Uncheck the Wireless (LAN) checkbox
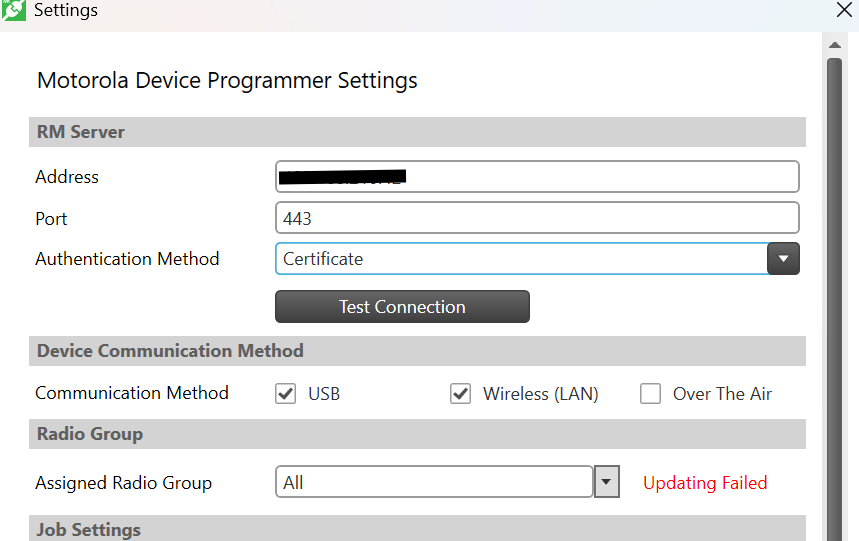The image size is (859, 541). coord(460,394)
